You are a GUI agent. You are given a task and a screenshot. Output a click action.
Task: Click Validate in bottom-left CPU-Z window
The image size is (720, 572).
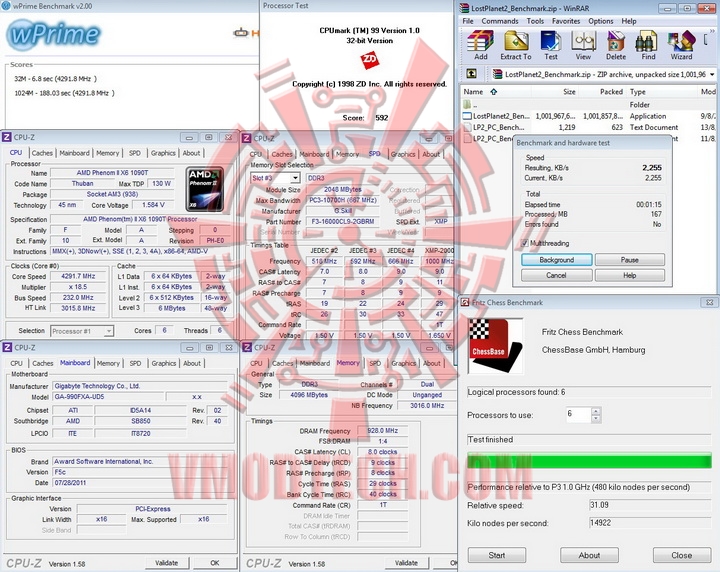point(166,562)
